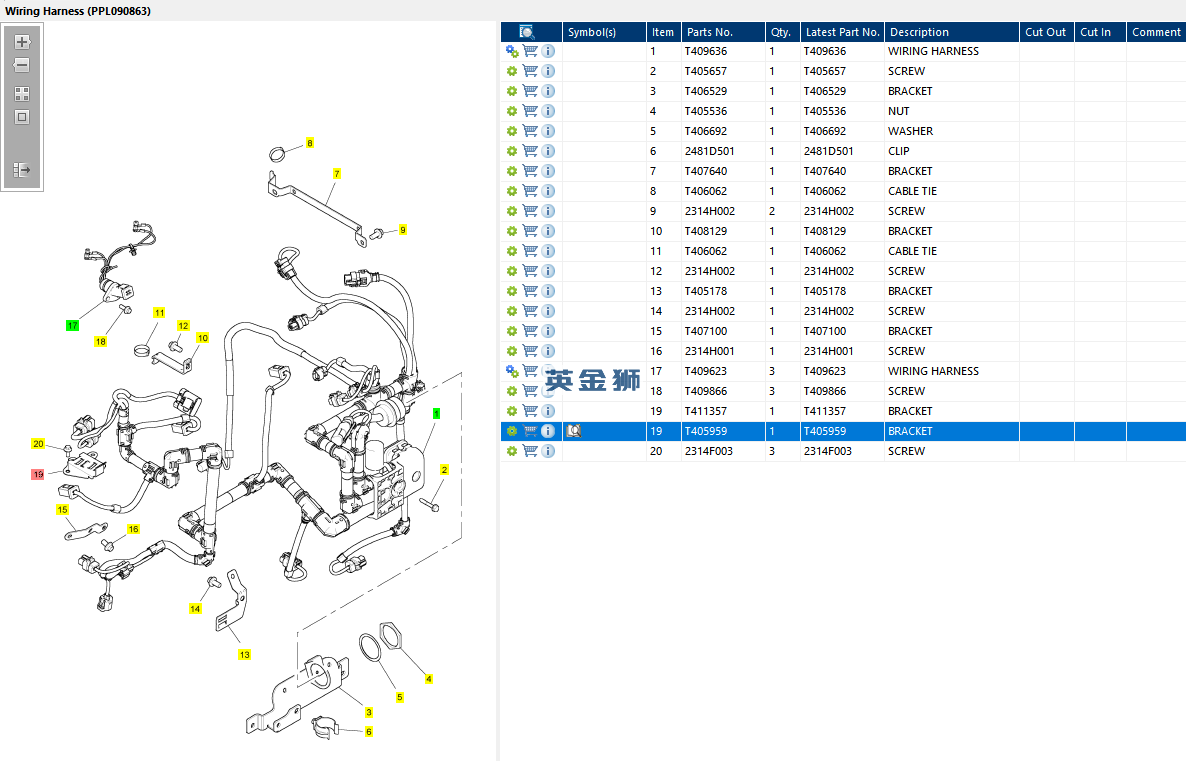Select part number T409866 cell
Image resolution: width=1186 pixels, height=761 pixels.
(706, 391)
